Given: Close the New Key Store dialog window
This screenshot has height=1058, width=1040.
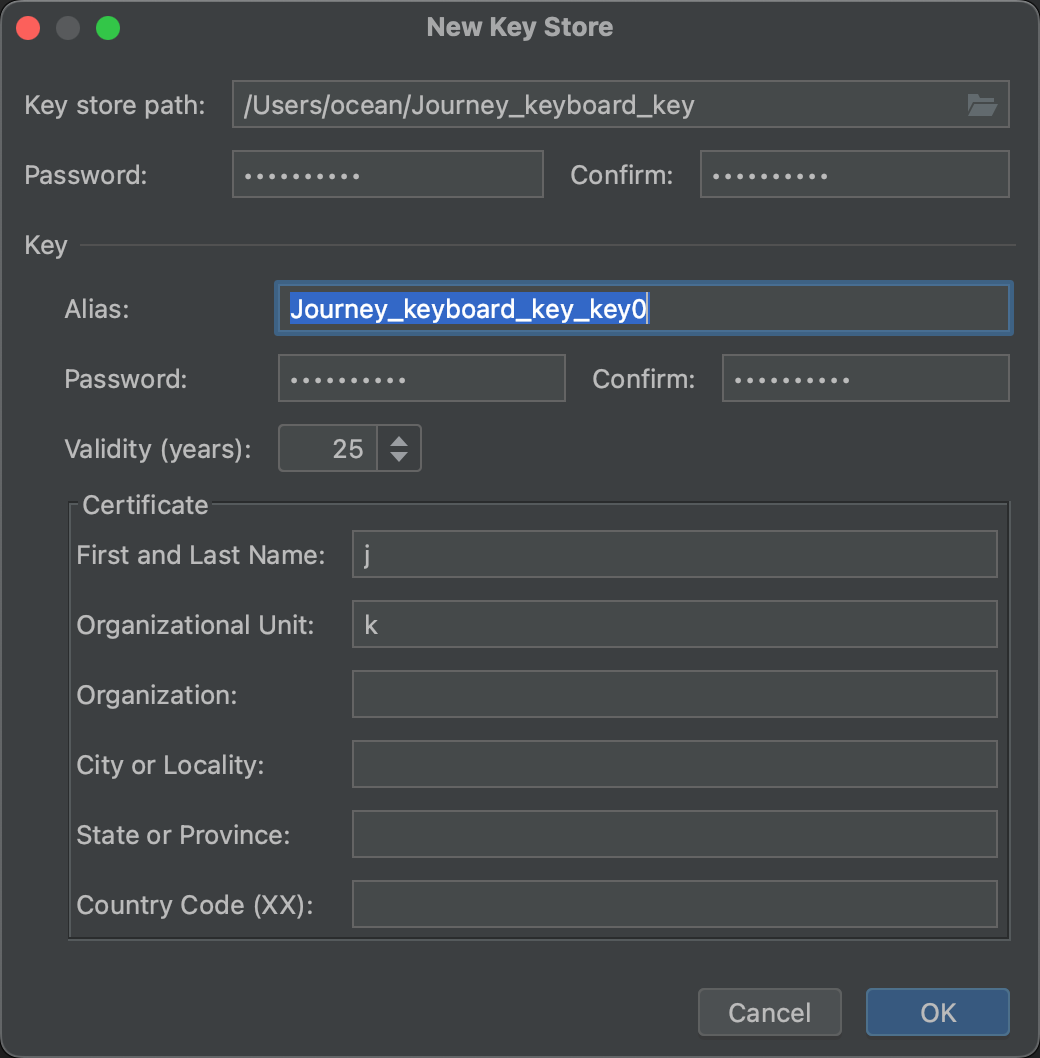Looking at the screenshot, I should click(28, 28).
